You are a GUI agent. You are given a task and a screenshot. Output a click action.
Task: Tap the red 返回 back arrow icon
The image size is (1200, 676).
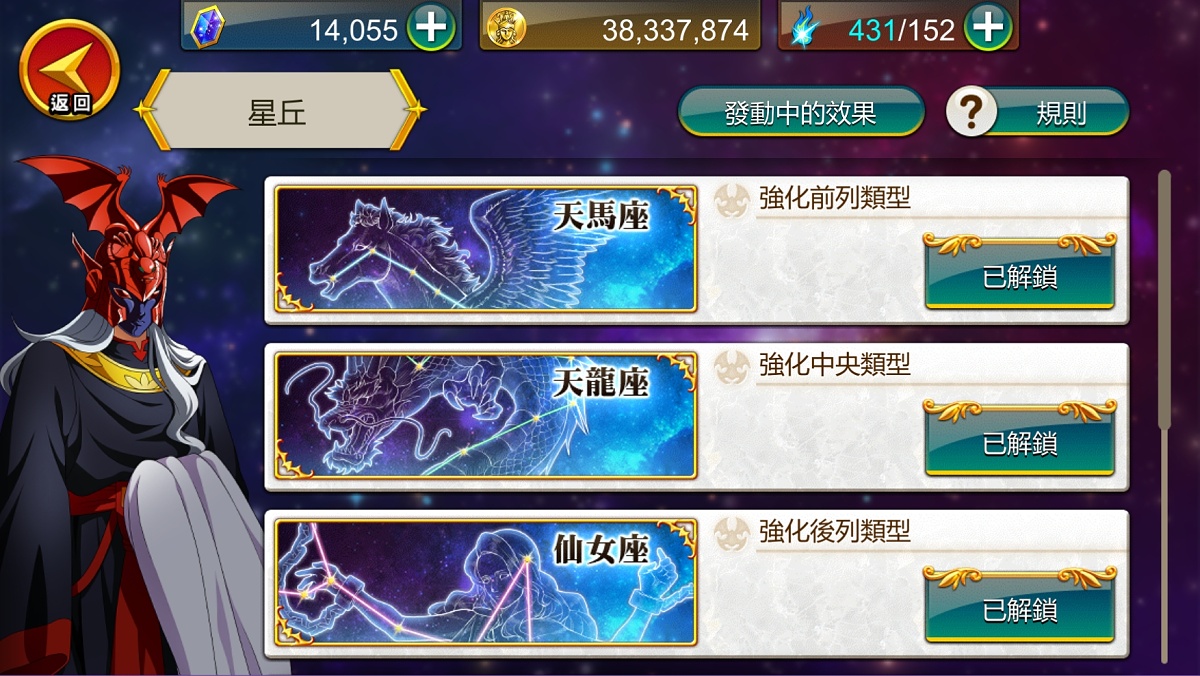69,70
